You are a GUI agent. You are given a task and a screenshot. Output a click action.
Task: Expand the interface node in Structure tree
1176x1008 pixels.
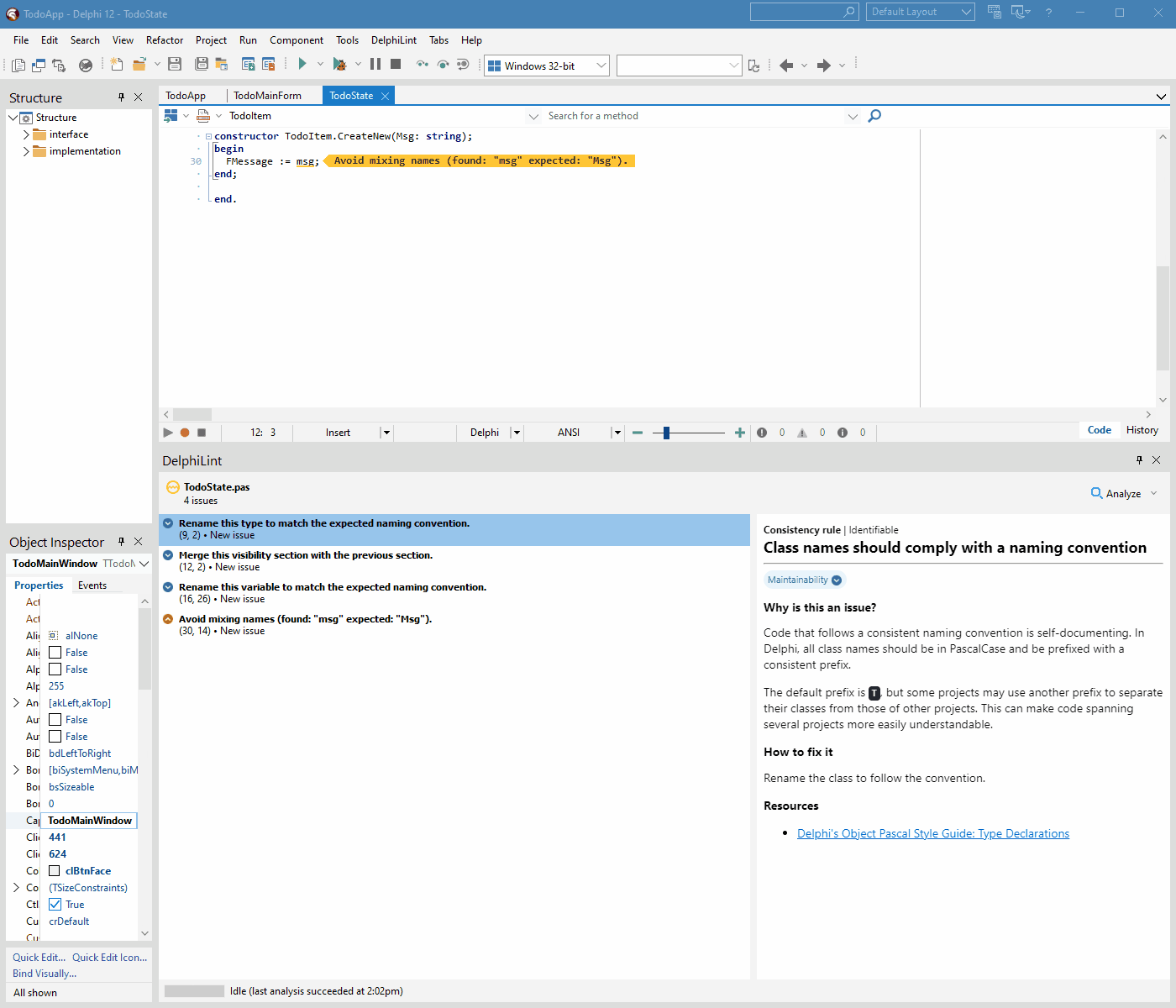(x=26, y=134)
